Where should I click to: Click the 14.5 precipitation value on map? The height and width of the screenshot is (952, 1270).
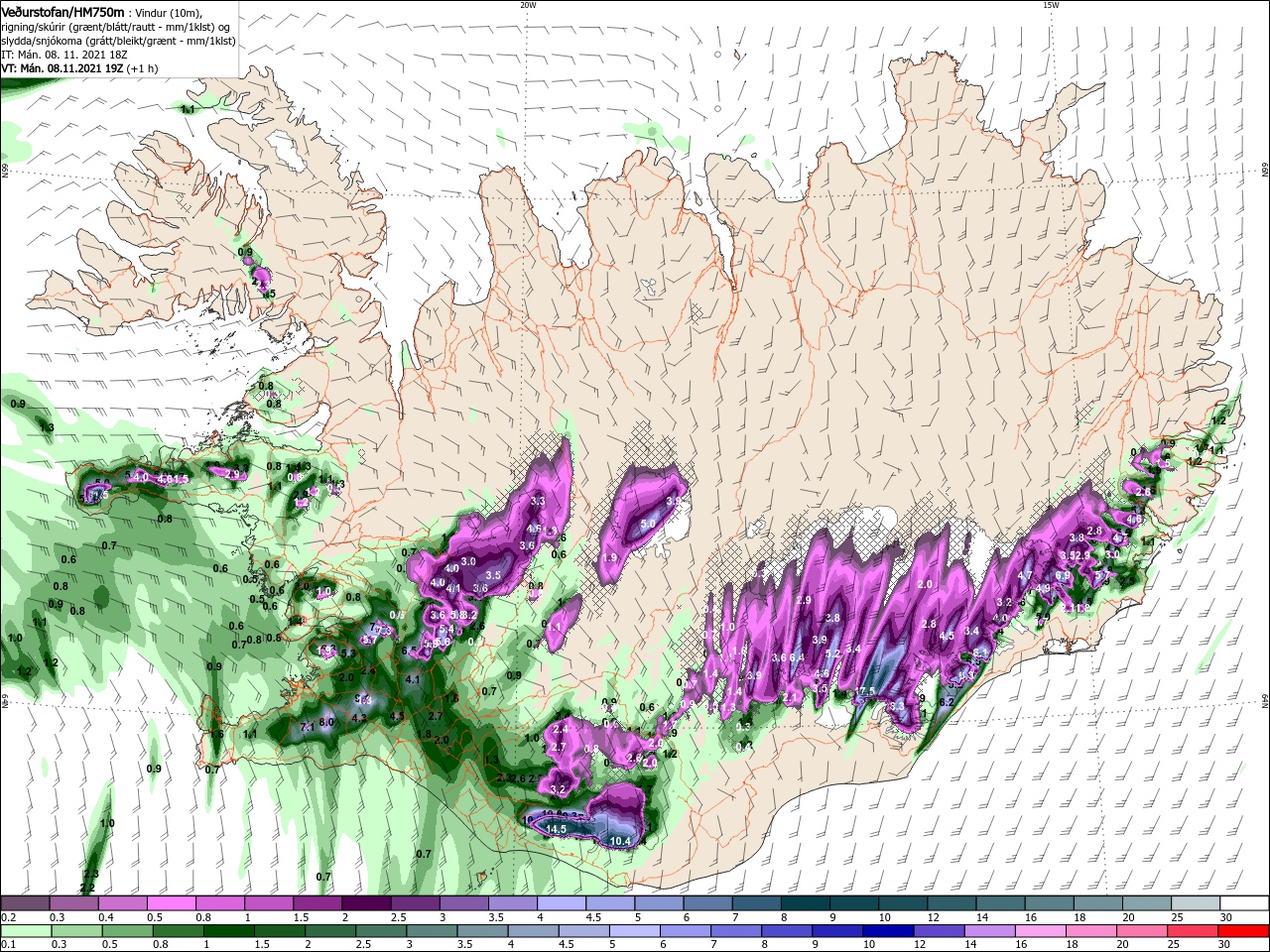click(x=555, y=829)
